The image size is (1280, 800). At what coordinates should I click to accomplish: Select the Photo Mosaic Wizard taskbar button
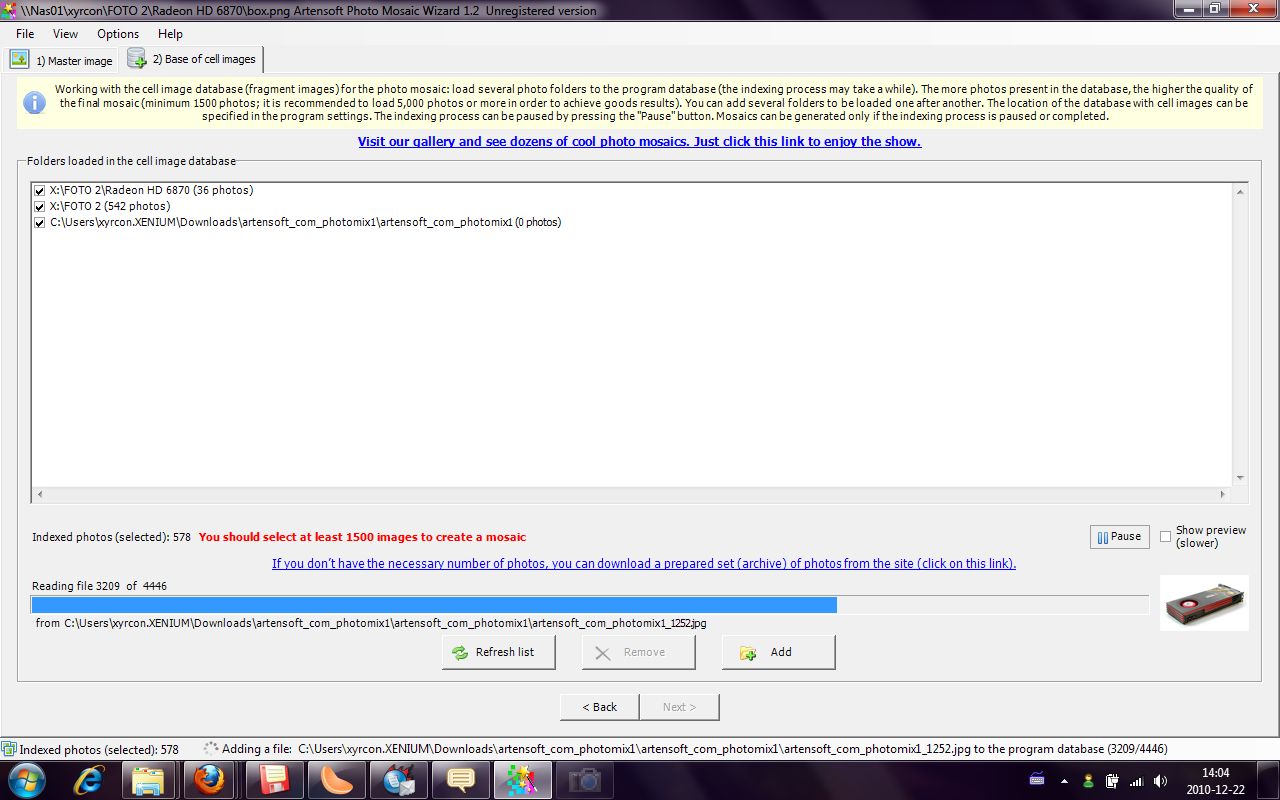click(522, 780)
